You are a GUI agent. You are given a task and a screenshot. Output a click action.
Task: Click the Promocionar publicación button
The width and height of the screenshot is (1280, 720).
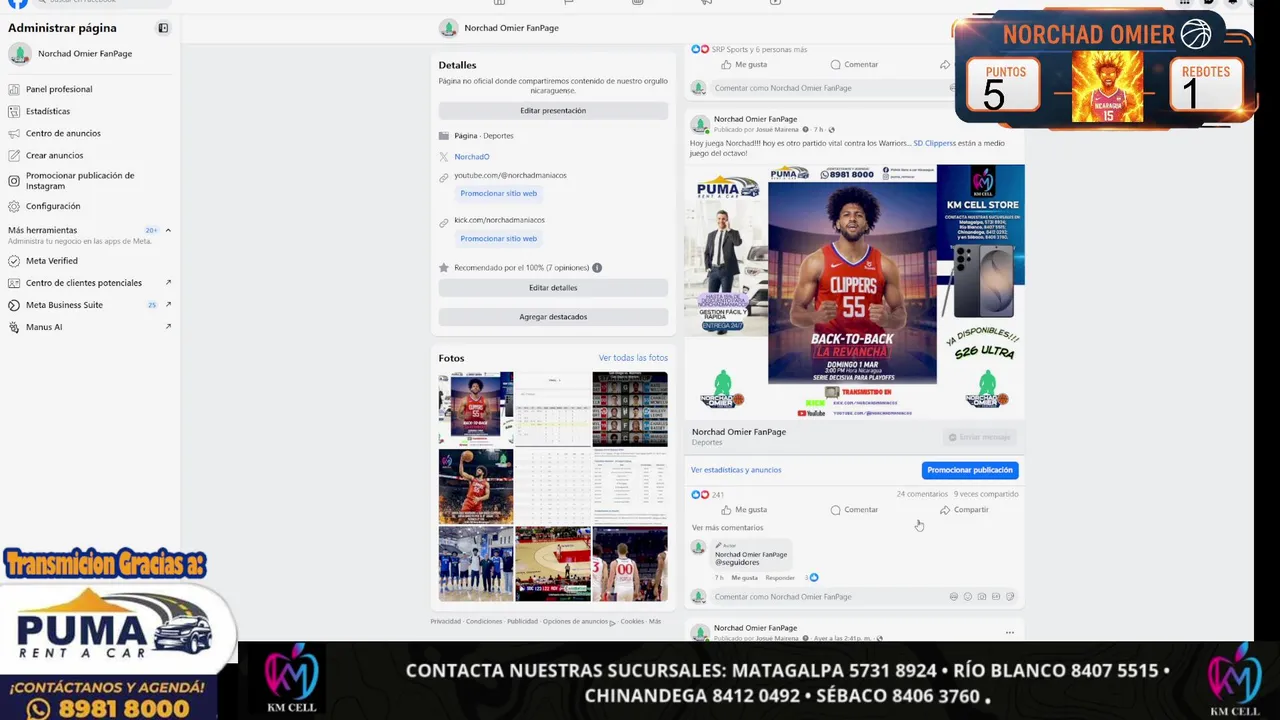(970, 470)
